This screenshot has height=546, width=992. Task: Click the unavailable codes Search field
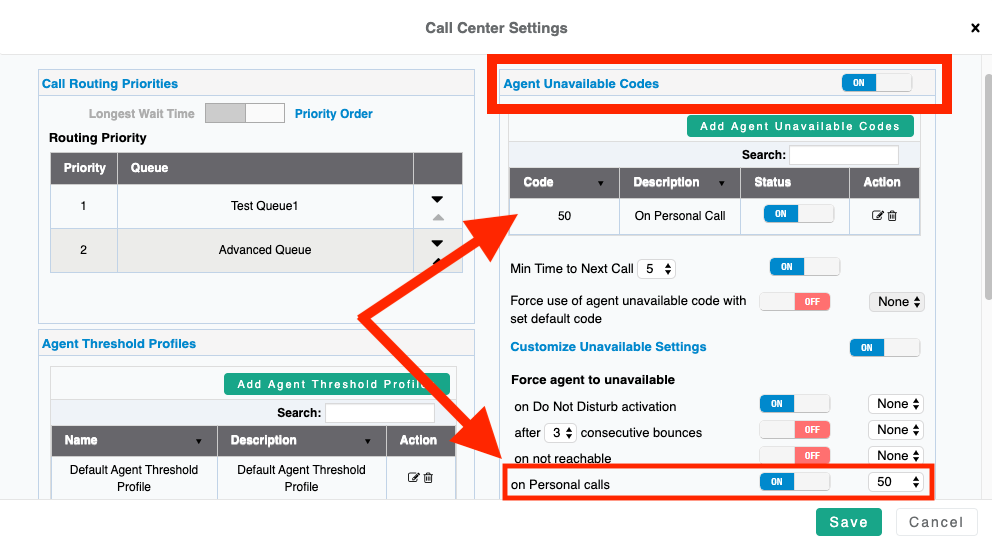(843, 155)
